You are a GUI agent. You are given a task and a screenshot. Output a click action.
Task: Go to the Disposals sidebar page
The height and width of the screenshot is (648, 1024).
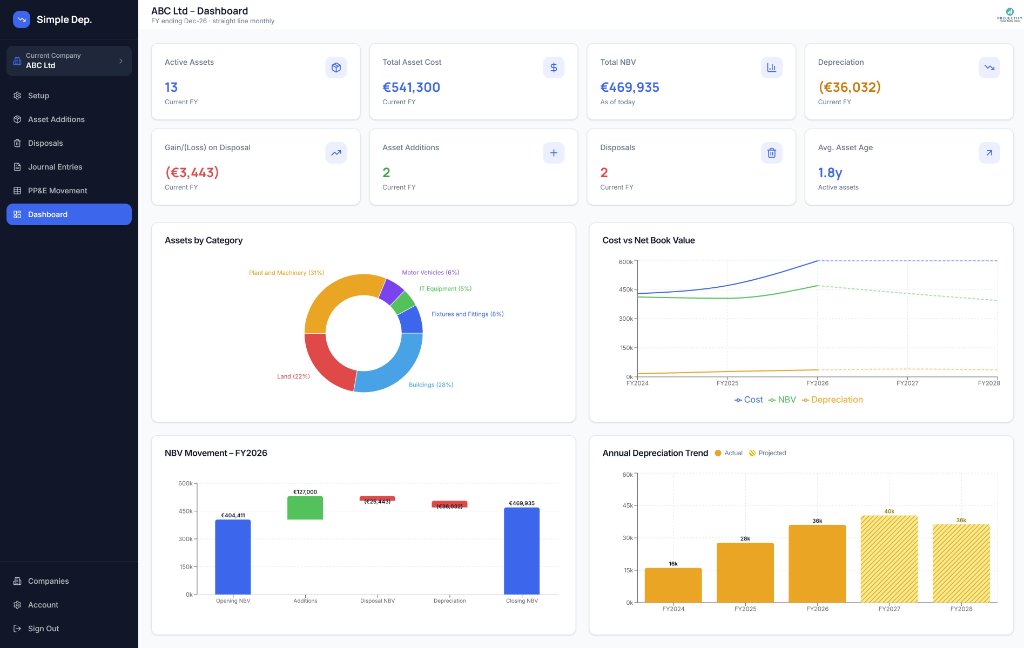[69, 143]
